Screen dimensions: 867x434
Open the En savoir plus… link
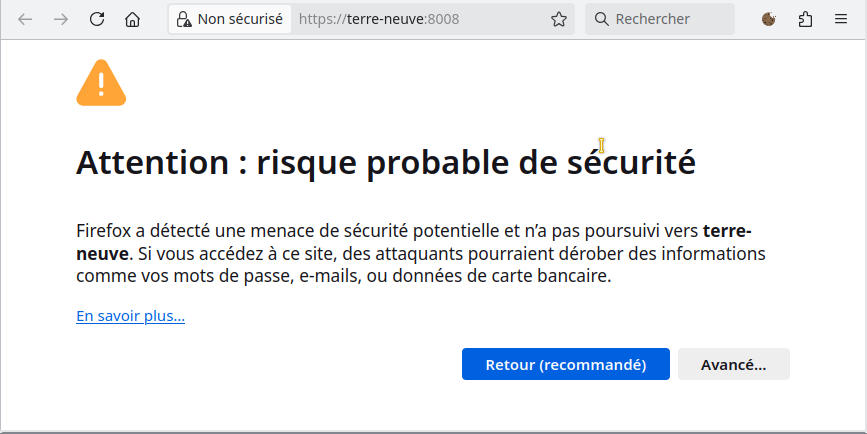(130, 316)
